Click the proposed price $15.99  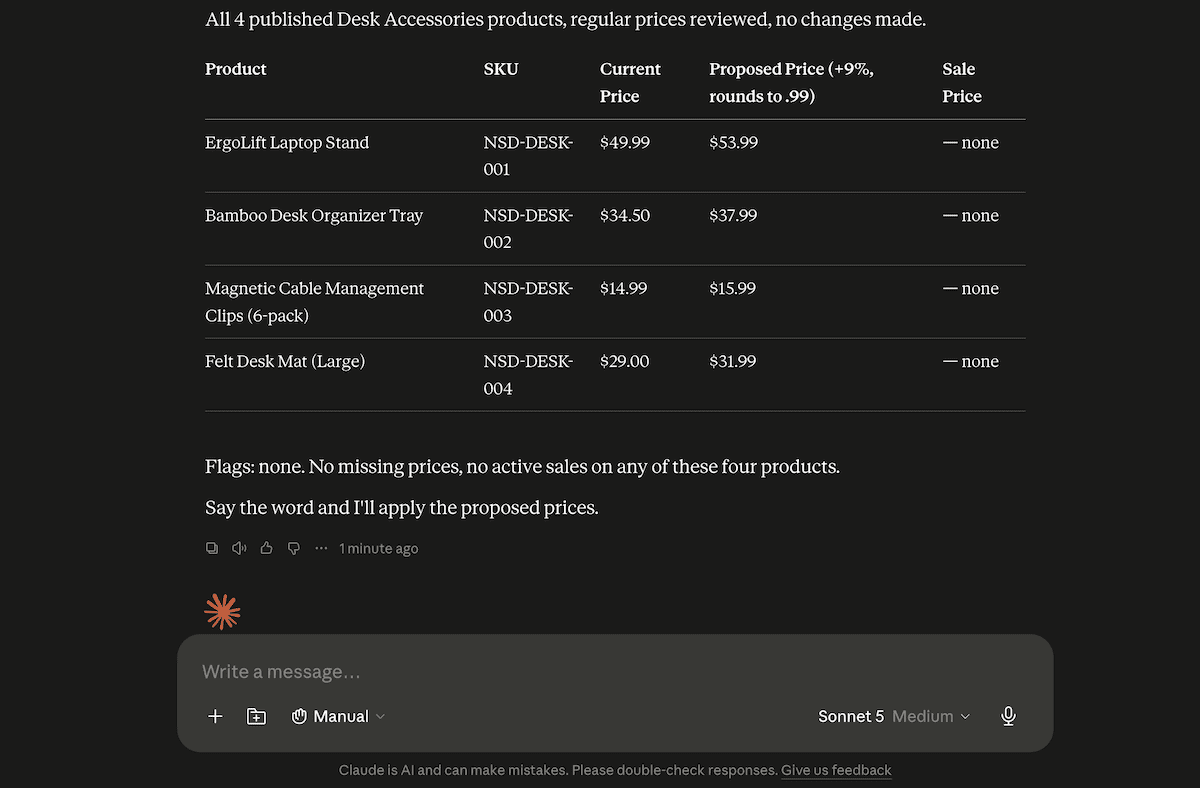click(x=733, y=288)
